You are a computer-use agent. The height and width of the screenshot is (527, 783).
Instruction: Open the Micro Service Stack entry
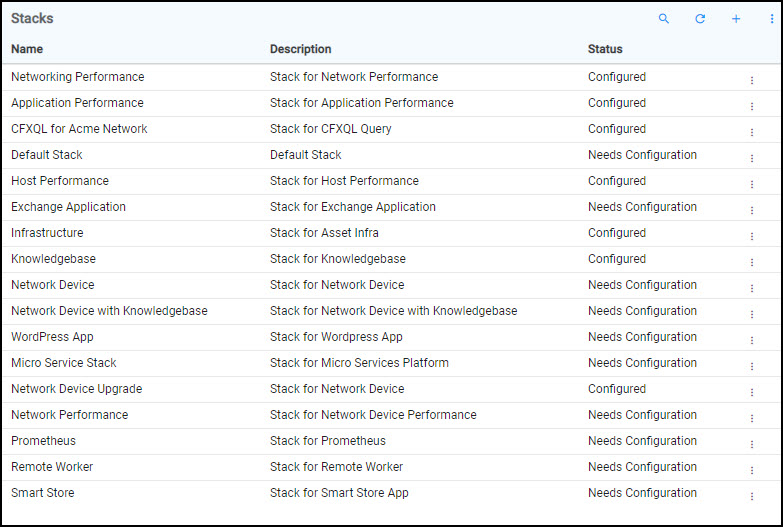pos(64,363)
